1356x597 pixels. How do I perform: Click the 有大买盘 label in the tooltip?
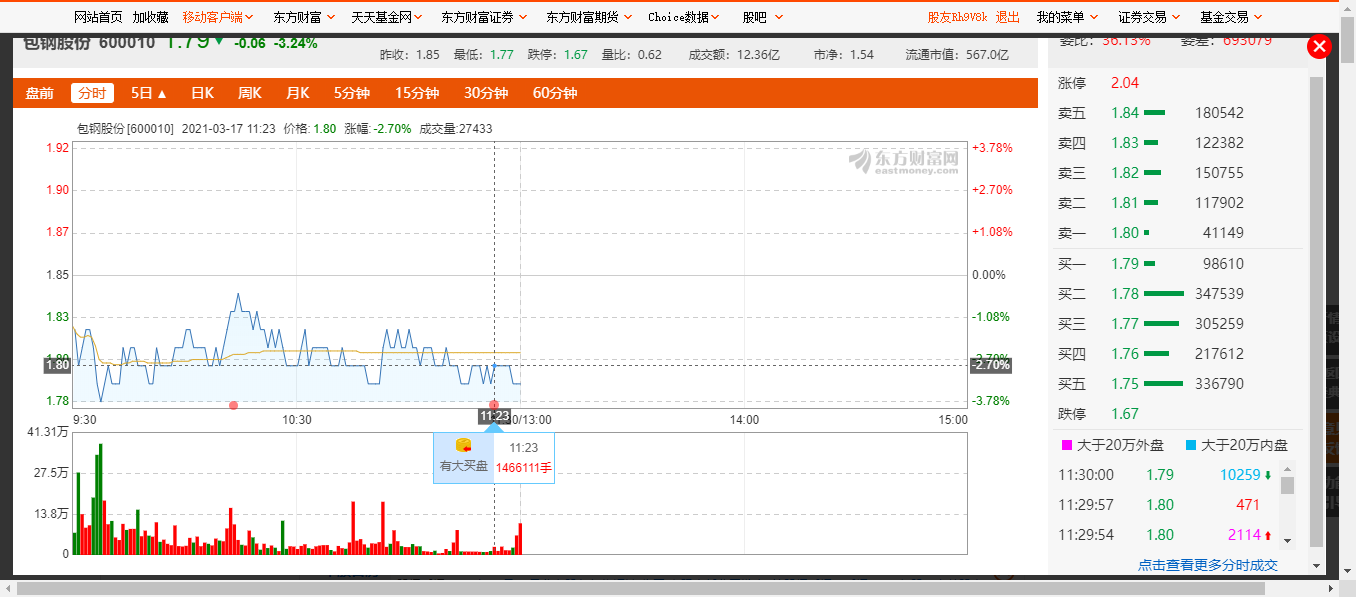click(464, 466)
